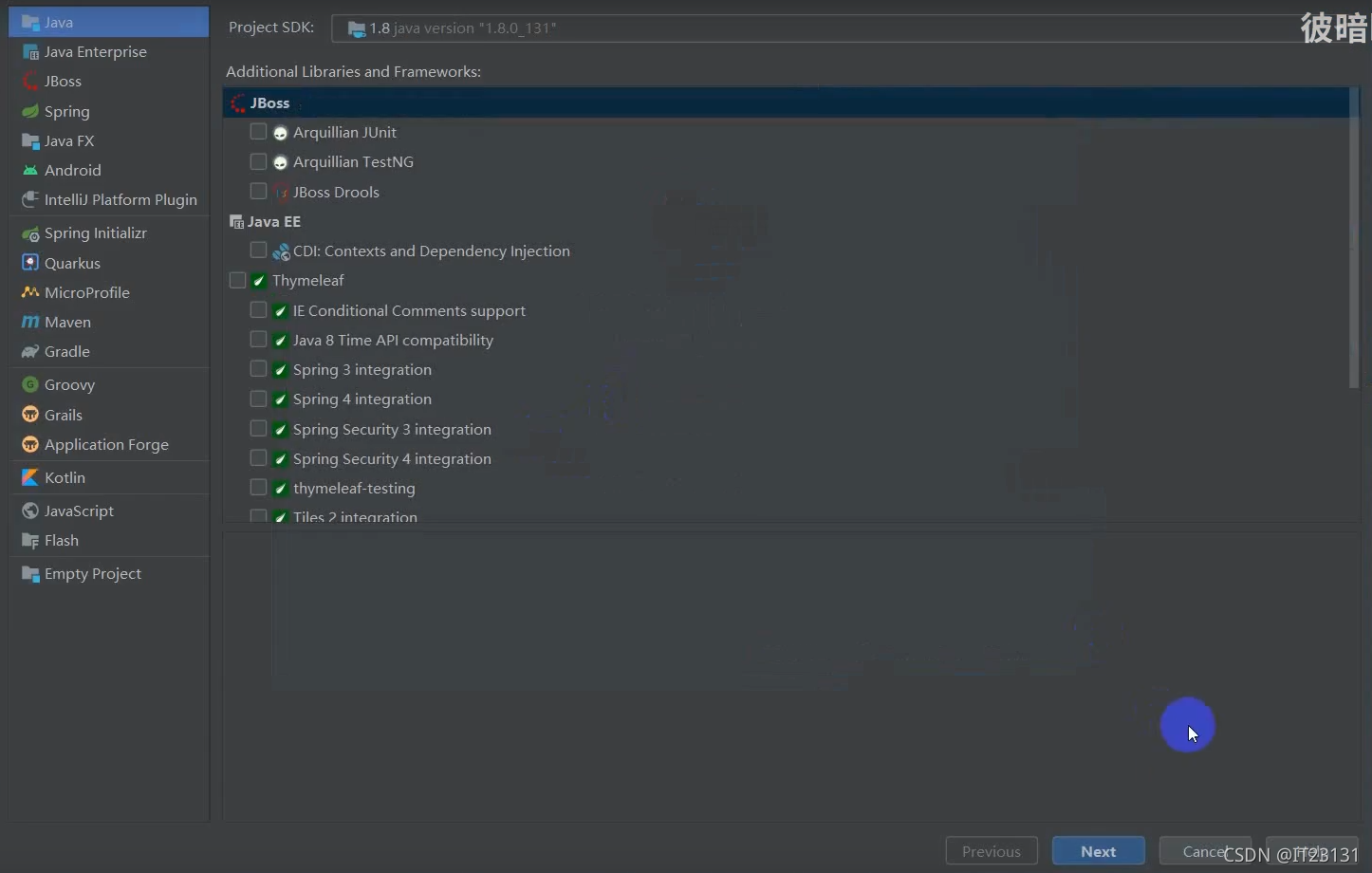
Task: Click the Groovy icon
Action: coord(30,384)
